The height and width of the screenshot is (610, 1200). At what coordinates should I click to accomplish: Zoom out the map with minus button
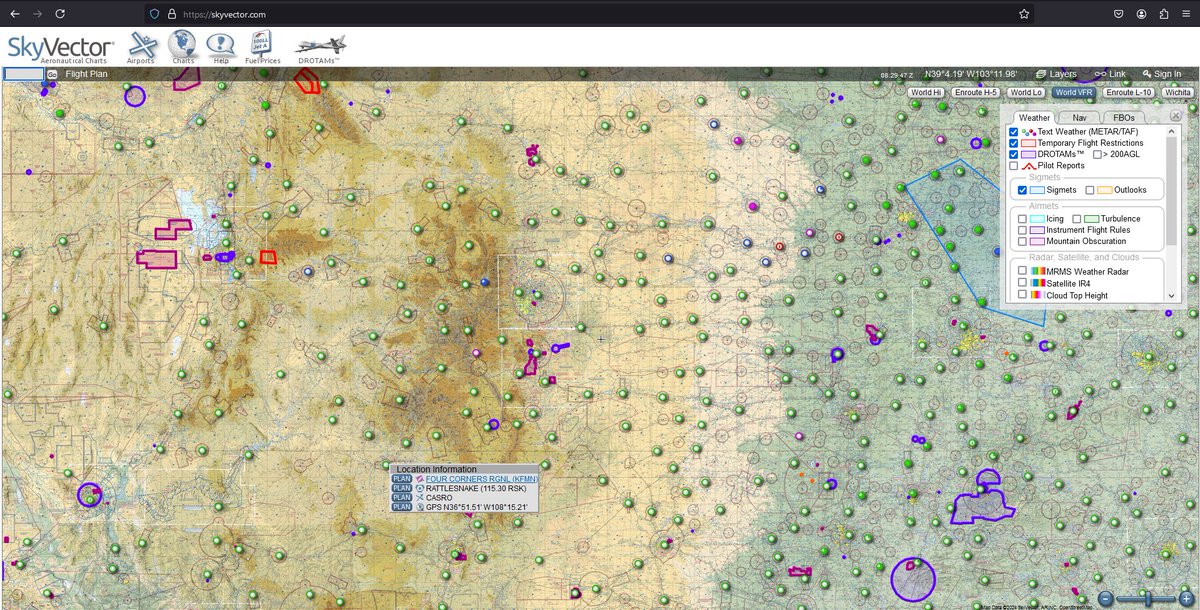tap(1105, 598)
